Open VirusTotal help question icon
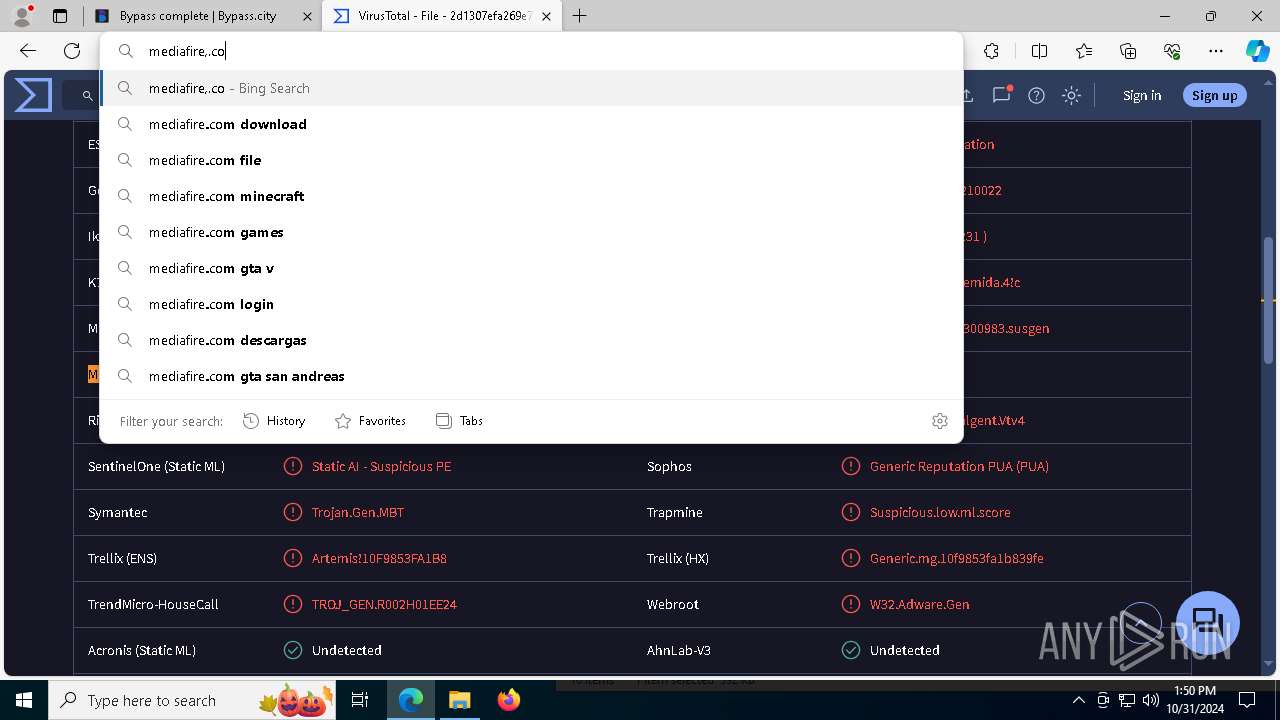This screenshot has height=720, width=1280. (x=1036, y=95)
